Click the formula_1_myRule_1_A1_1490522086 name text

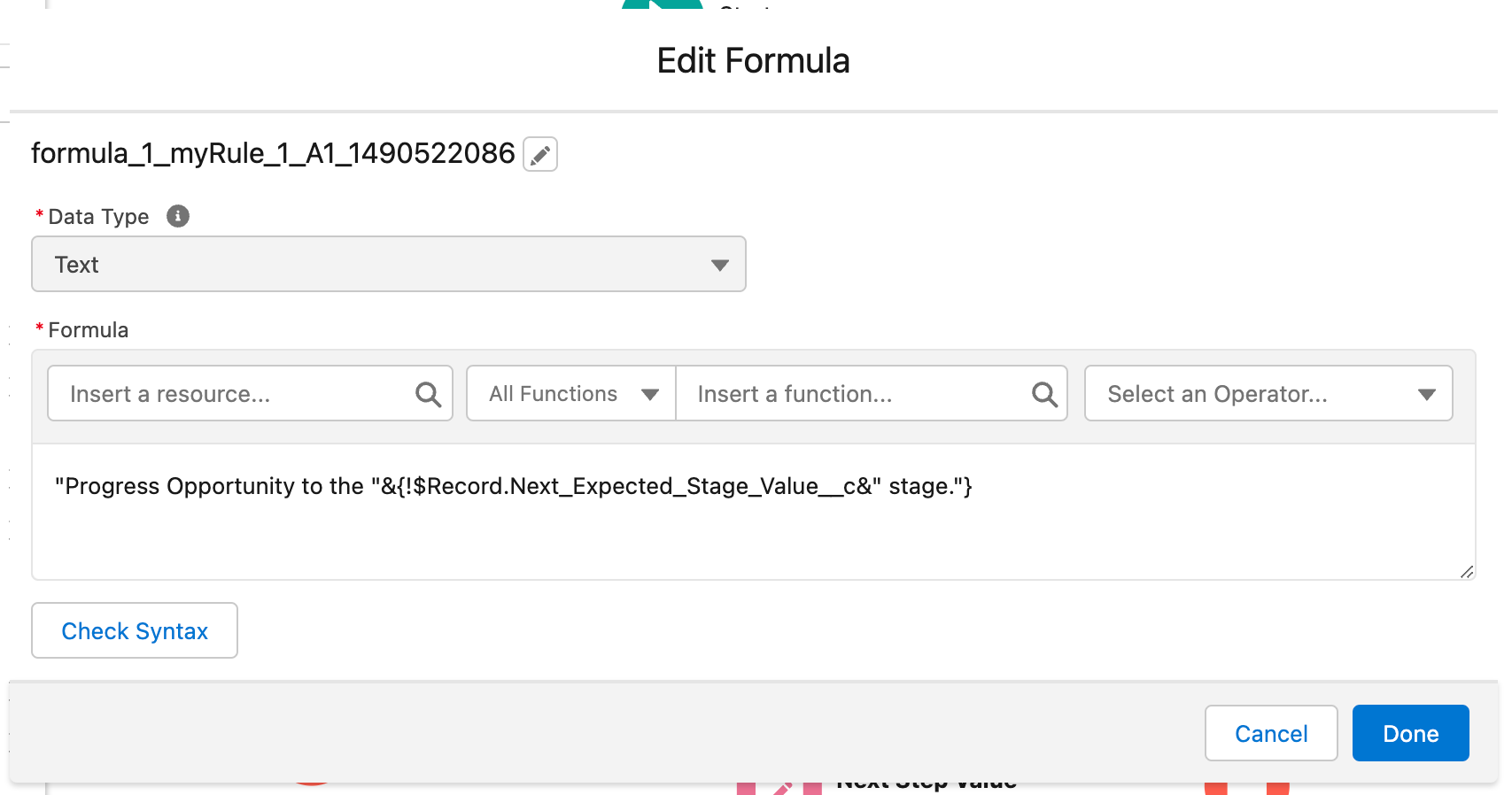coord(273,153)
